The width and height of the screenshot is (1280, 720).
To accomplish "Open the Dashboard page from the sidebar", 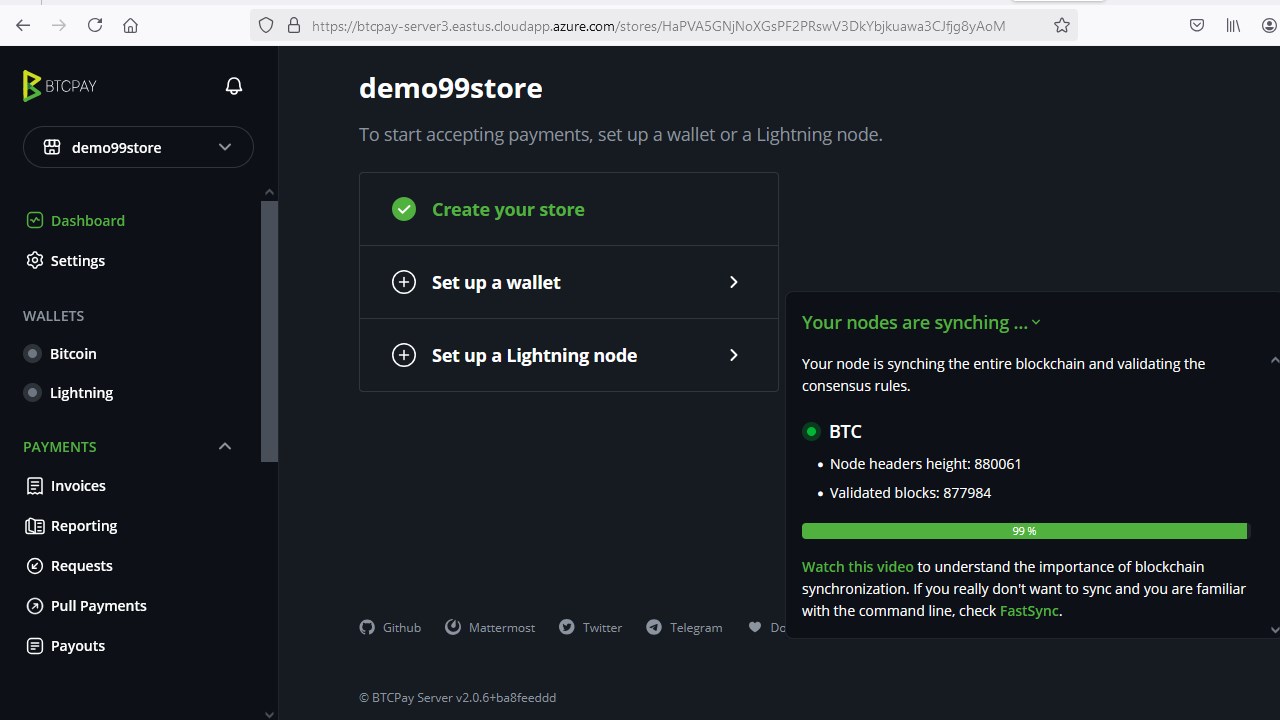I will (87, 220).
